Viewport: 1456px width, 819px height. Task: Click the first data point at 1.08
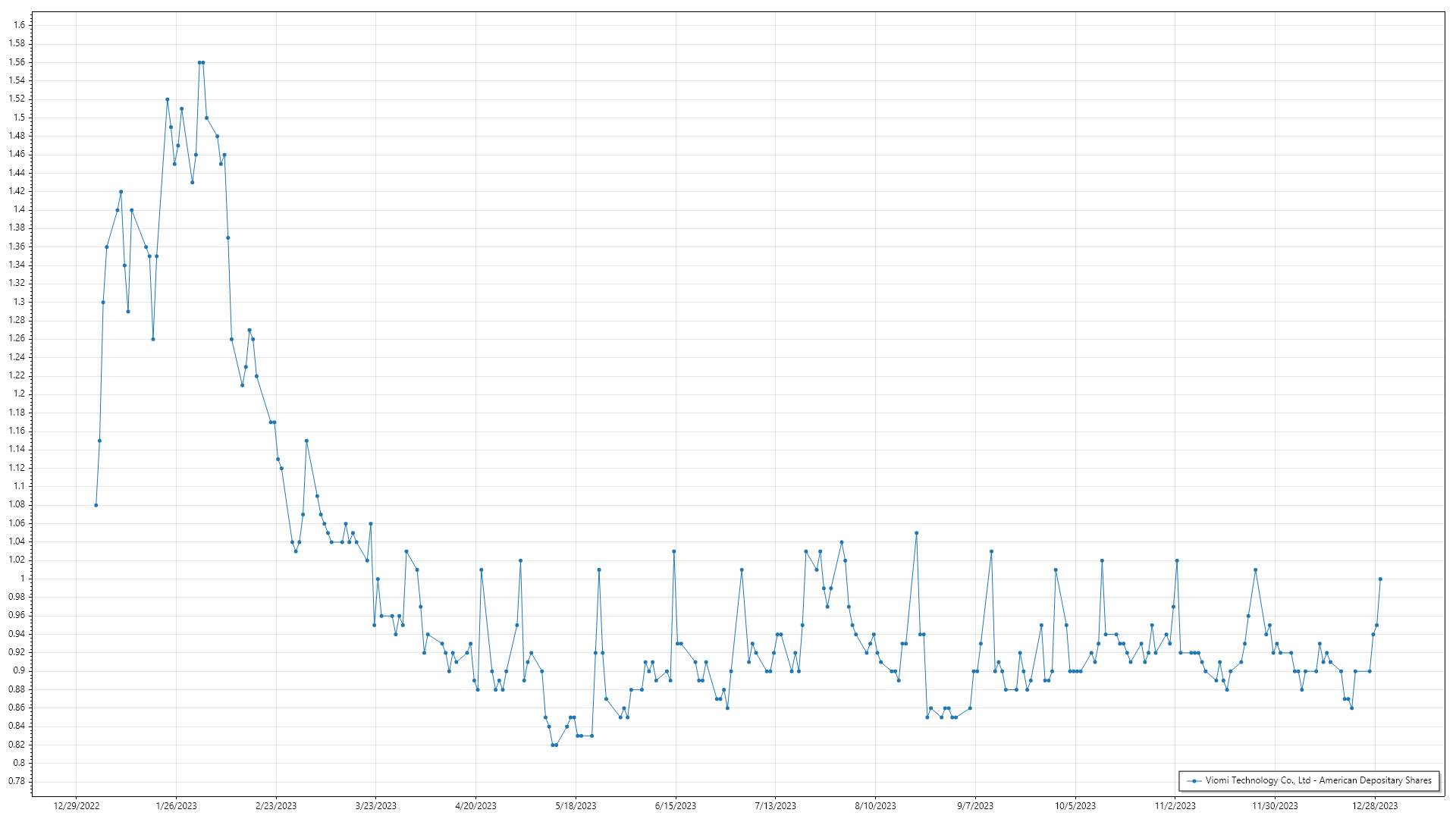pos(96,505)
